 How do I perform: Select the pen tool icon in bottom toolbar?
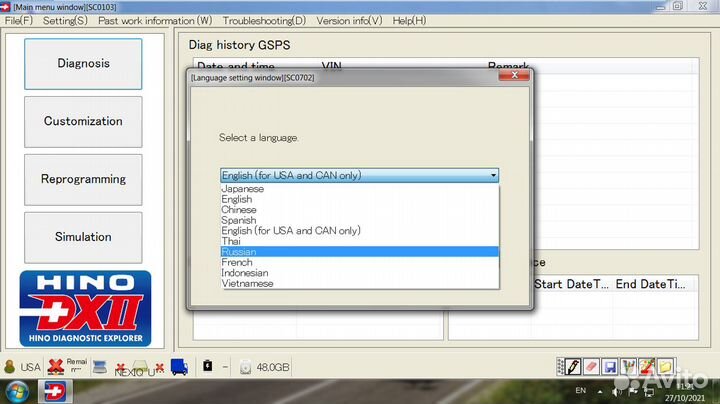573,367
